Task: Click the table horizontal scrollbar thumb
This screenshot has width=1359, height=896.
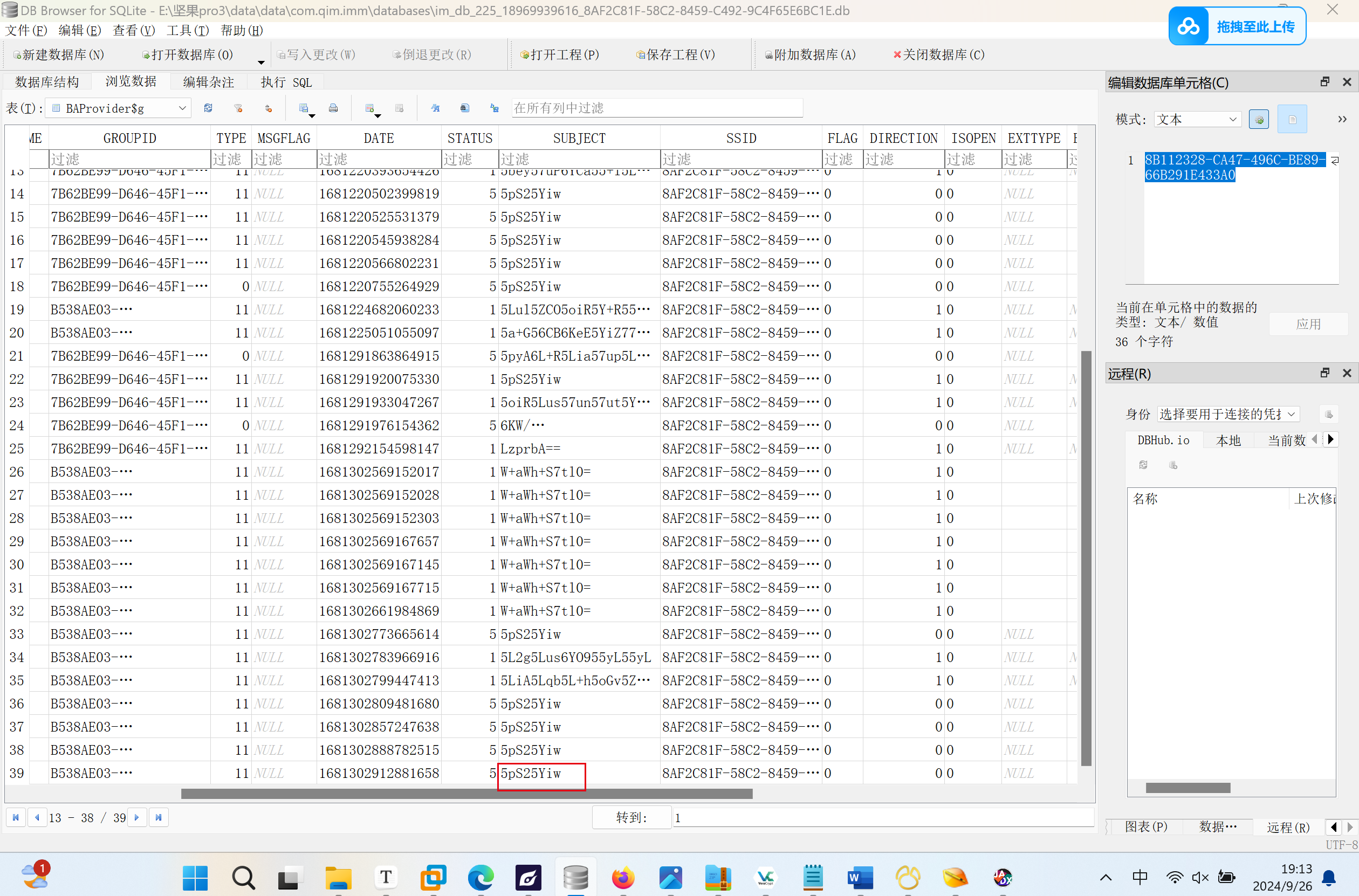Action: pyautogui.click(x=466, y=794)
